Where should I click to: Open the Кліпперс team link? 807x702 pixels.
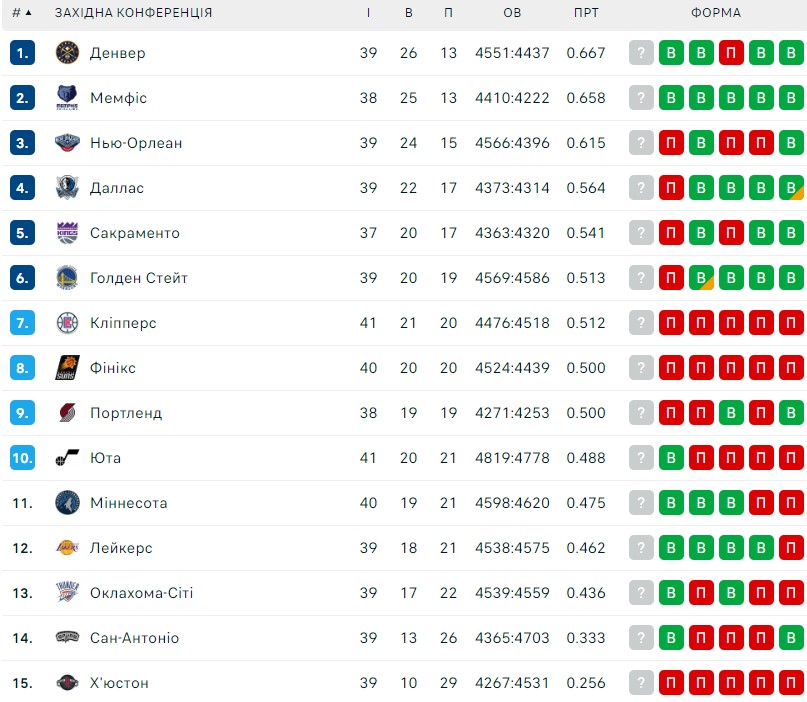pos(123,323)
